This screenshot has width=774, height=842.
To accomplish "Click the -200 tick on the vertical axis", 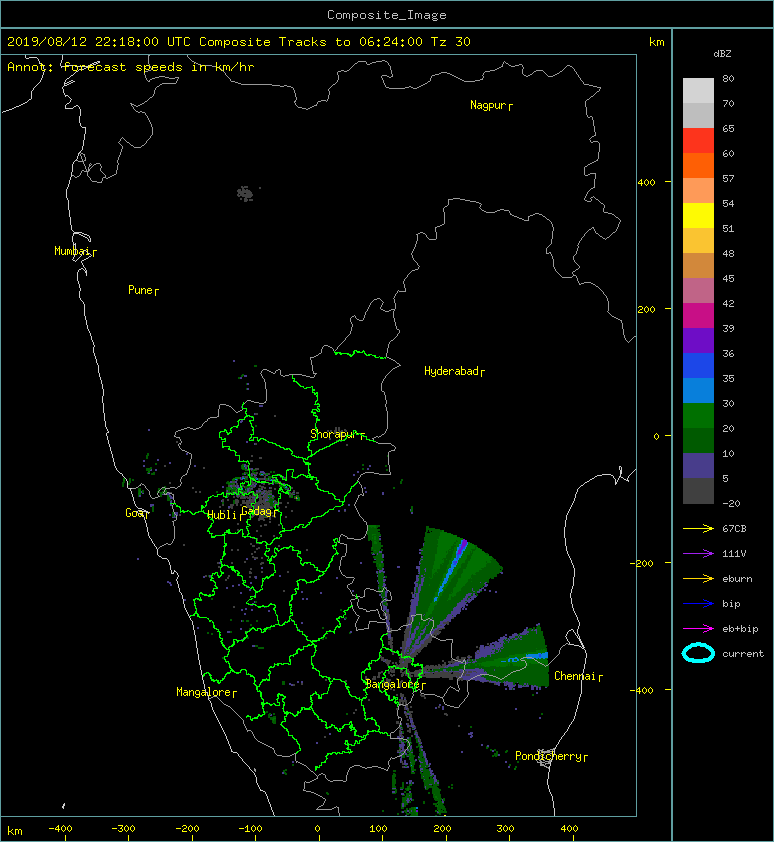I will 642,563.
